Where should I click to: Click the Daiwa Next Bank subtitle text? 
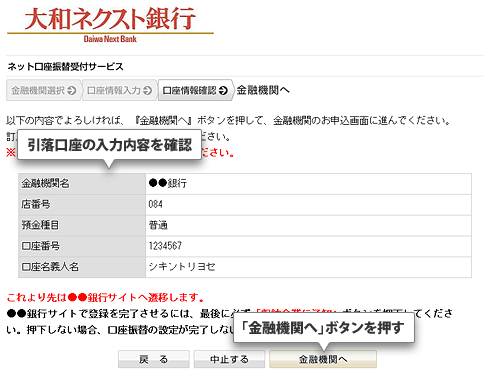110,39
